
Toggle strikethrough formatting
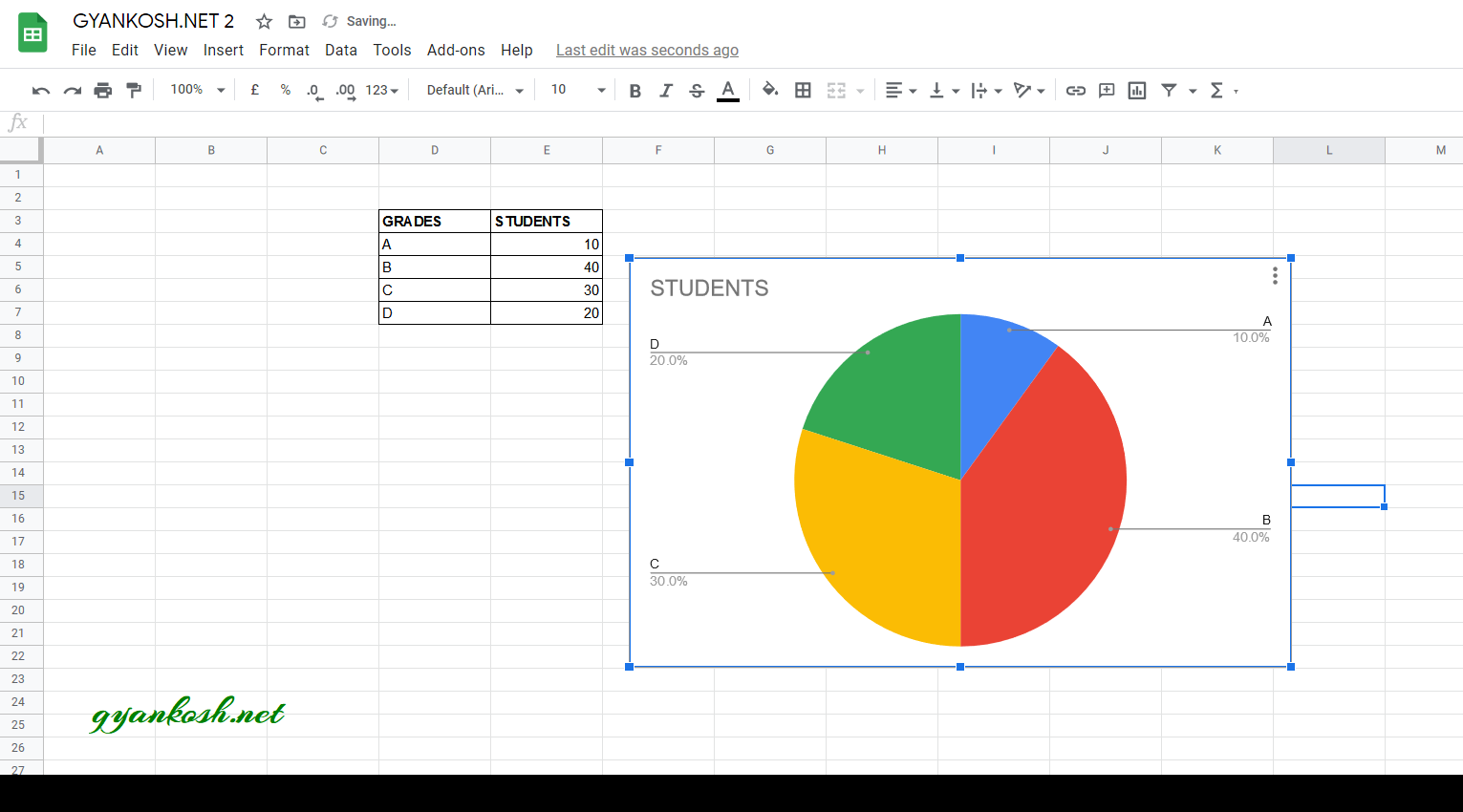point(697,91)
